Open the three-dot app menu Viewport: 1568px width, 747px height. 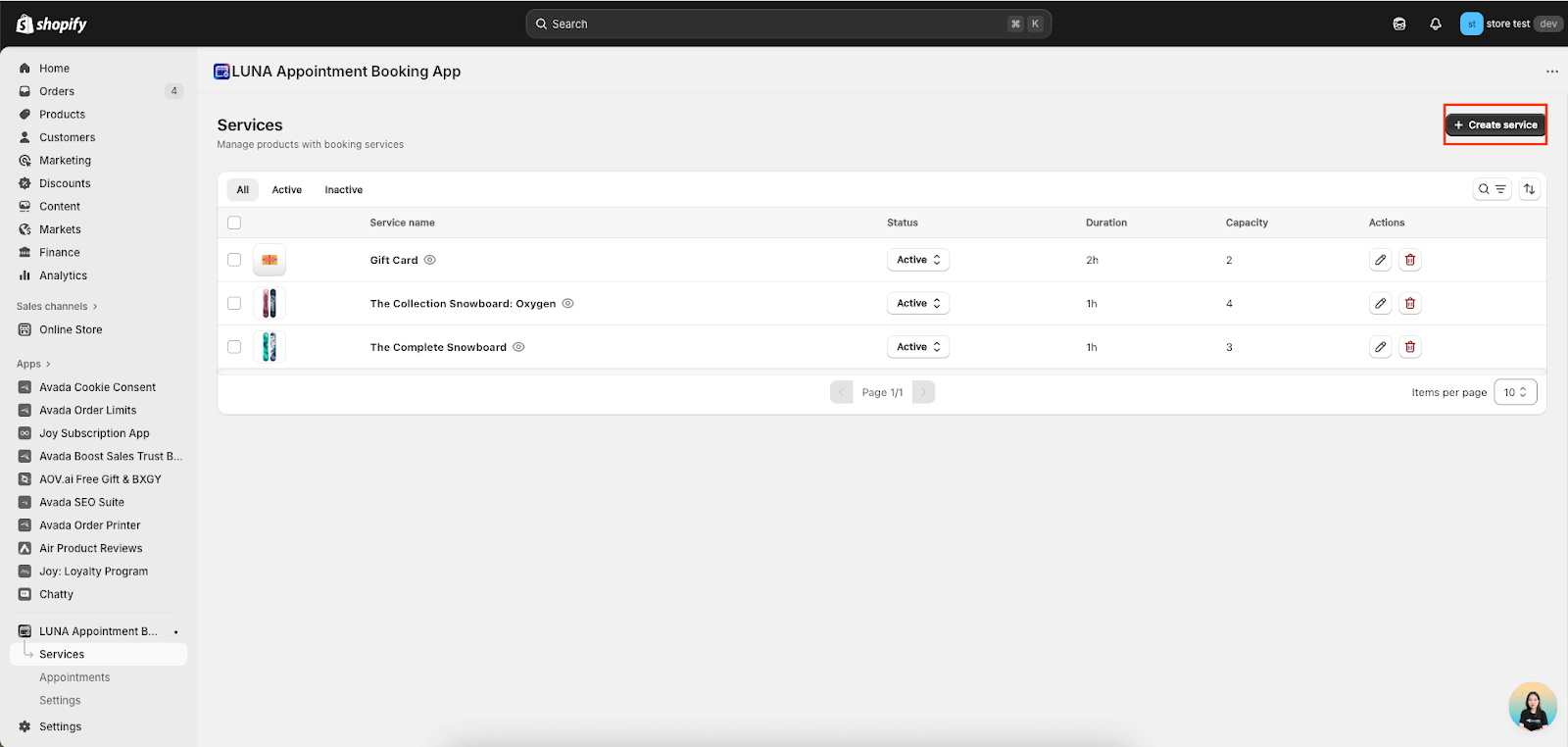point(1551,72)
